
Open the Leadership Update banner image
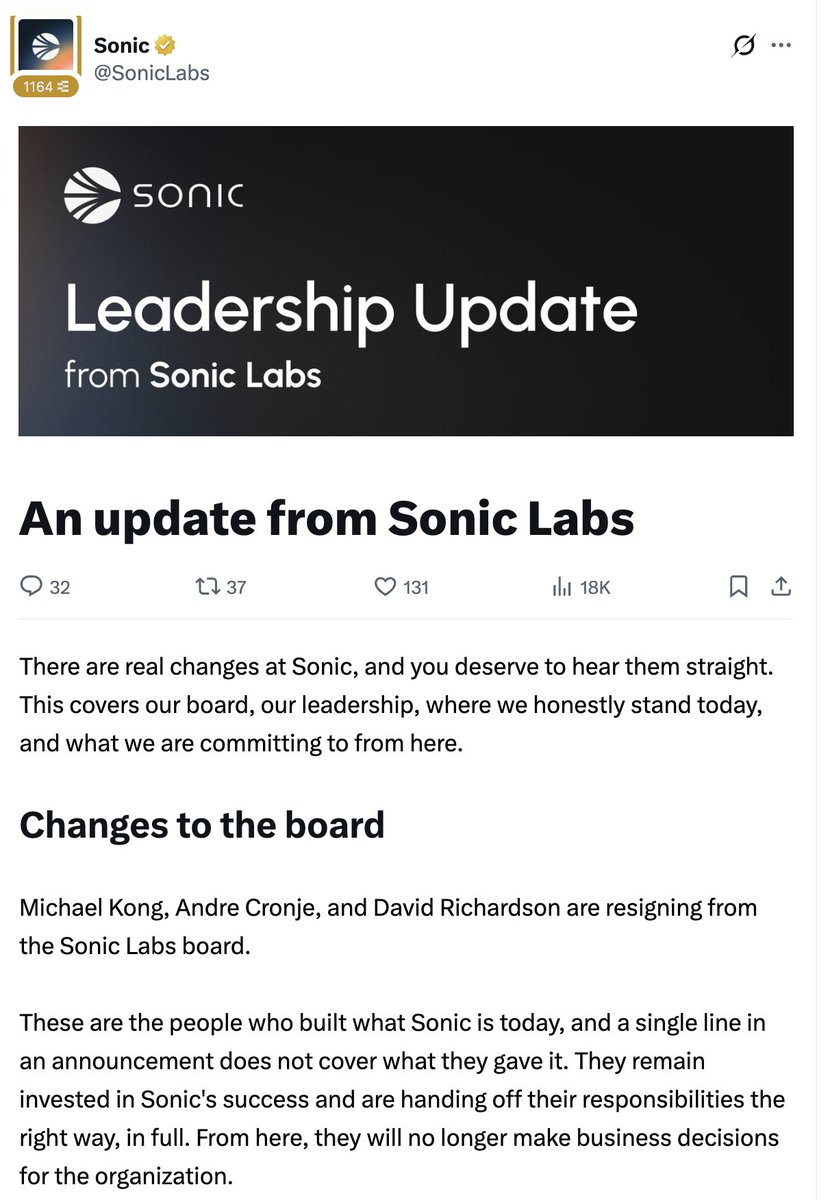tap(406, 281)
